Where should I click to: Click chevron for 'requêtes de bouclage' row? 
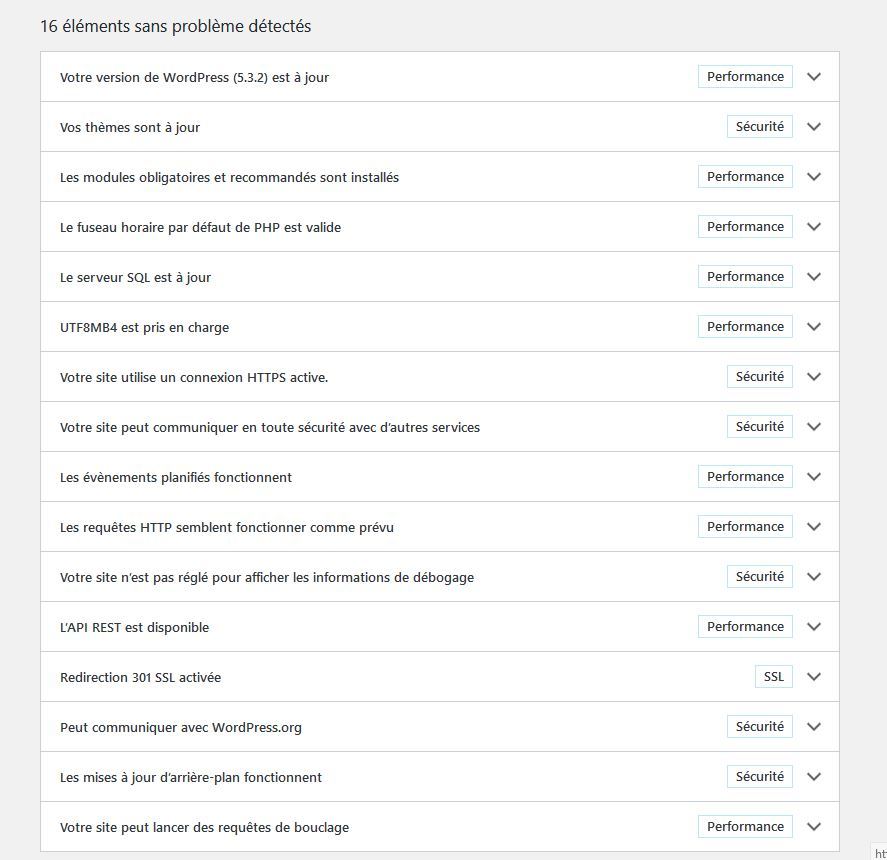point(814,827)
